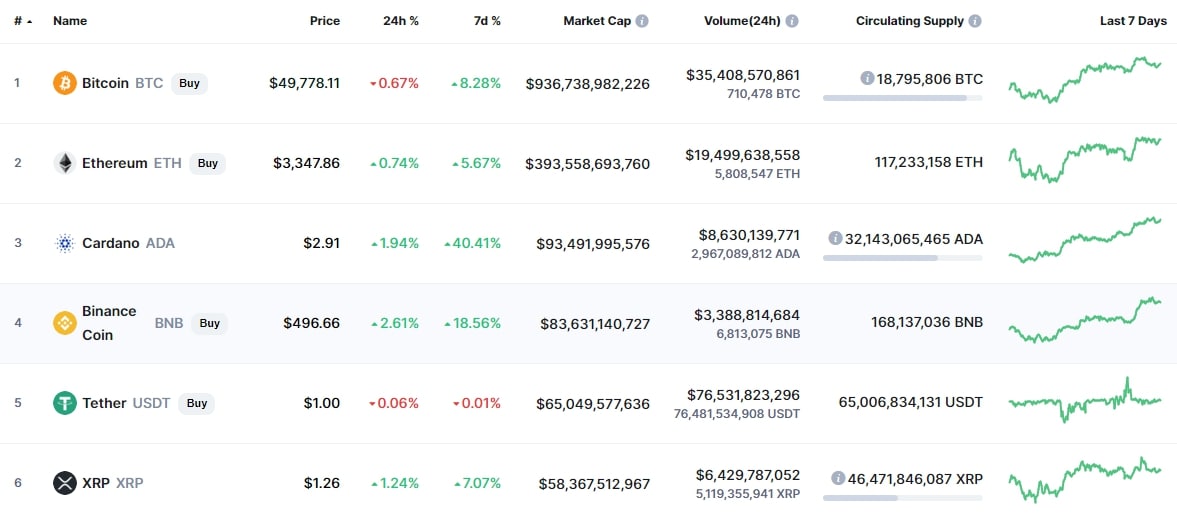Click Bitcoin market cap $936,738,982,226
The image size is (1177, 517).
tap(588, 84)
